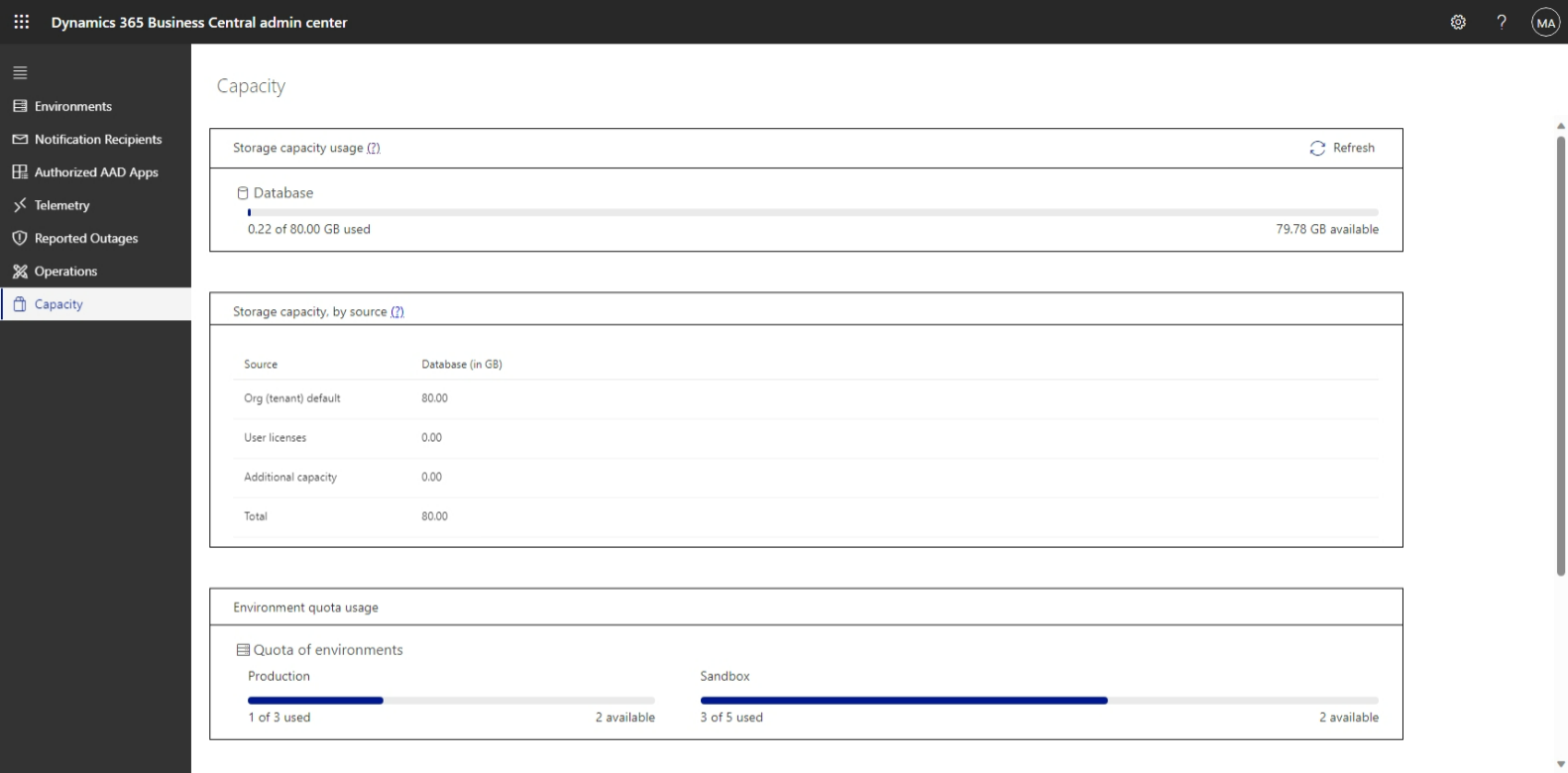1568x773 pixels.
Task: Click the Reported Outages shield icon
Action: pos(20,238)
